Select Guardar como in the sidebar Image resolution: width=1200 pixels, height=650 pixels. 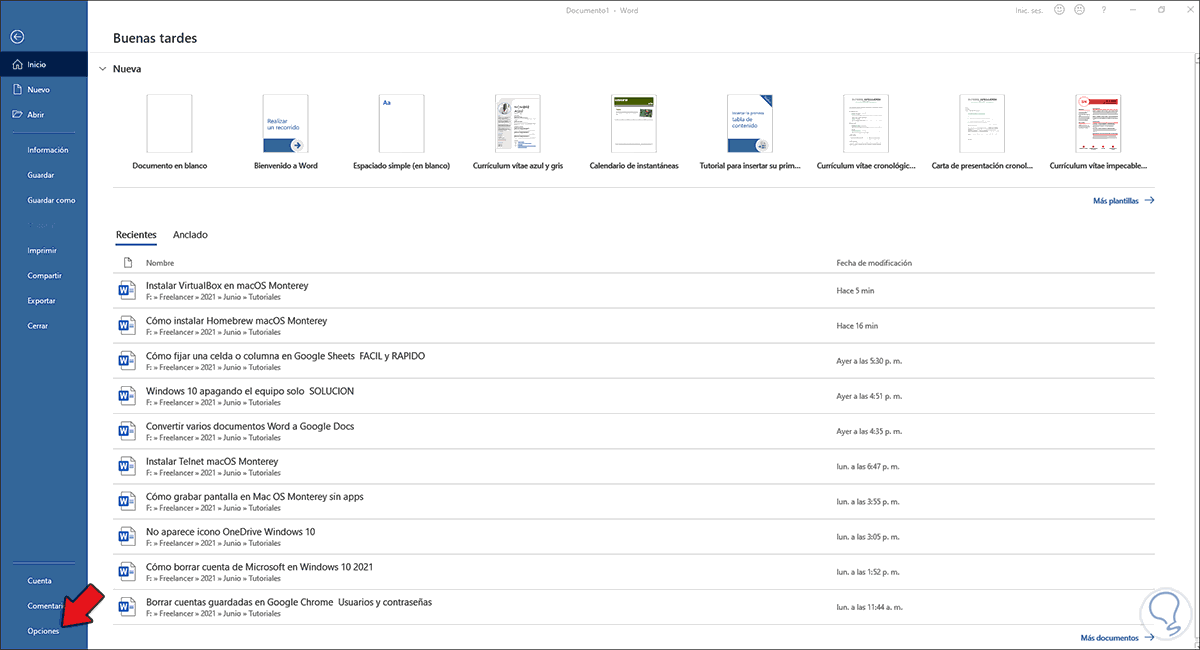(51, 200)
